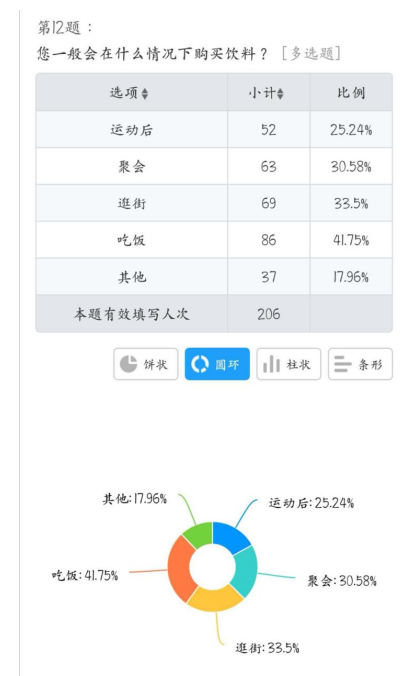Click the donut icon in 圆环 button
406x676 pixels.
(x=200, y=364)
